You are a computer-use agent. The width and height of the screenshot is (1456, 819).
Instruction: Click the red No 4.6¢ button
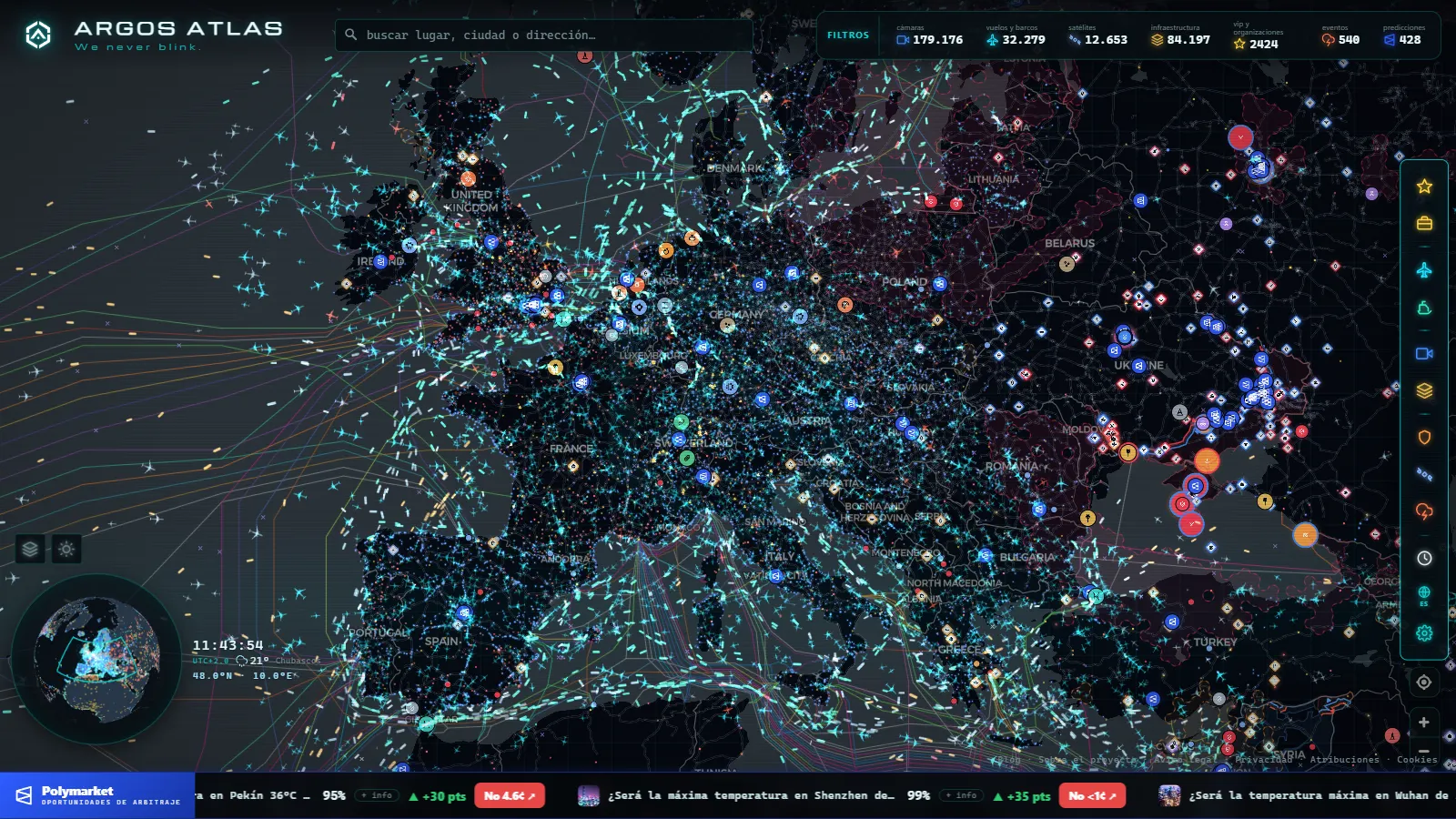510,795
